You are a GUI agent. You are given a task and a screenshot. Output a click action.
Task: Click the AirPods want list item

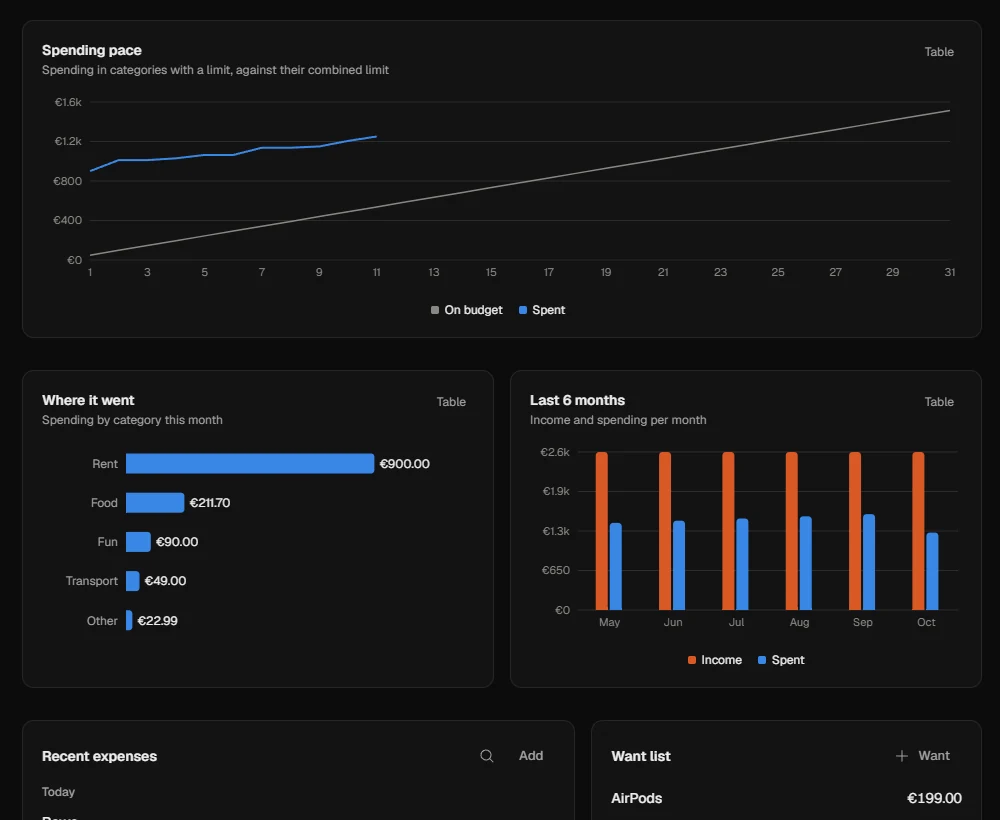[636, 798]
